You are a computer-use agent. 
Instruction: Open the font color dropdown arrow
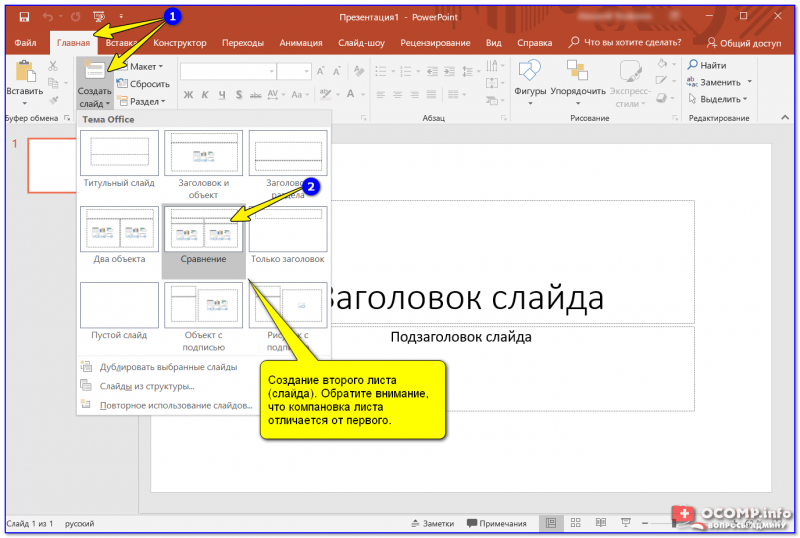click(x=363, y=94)
